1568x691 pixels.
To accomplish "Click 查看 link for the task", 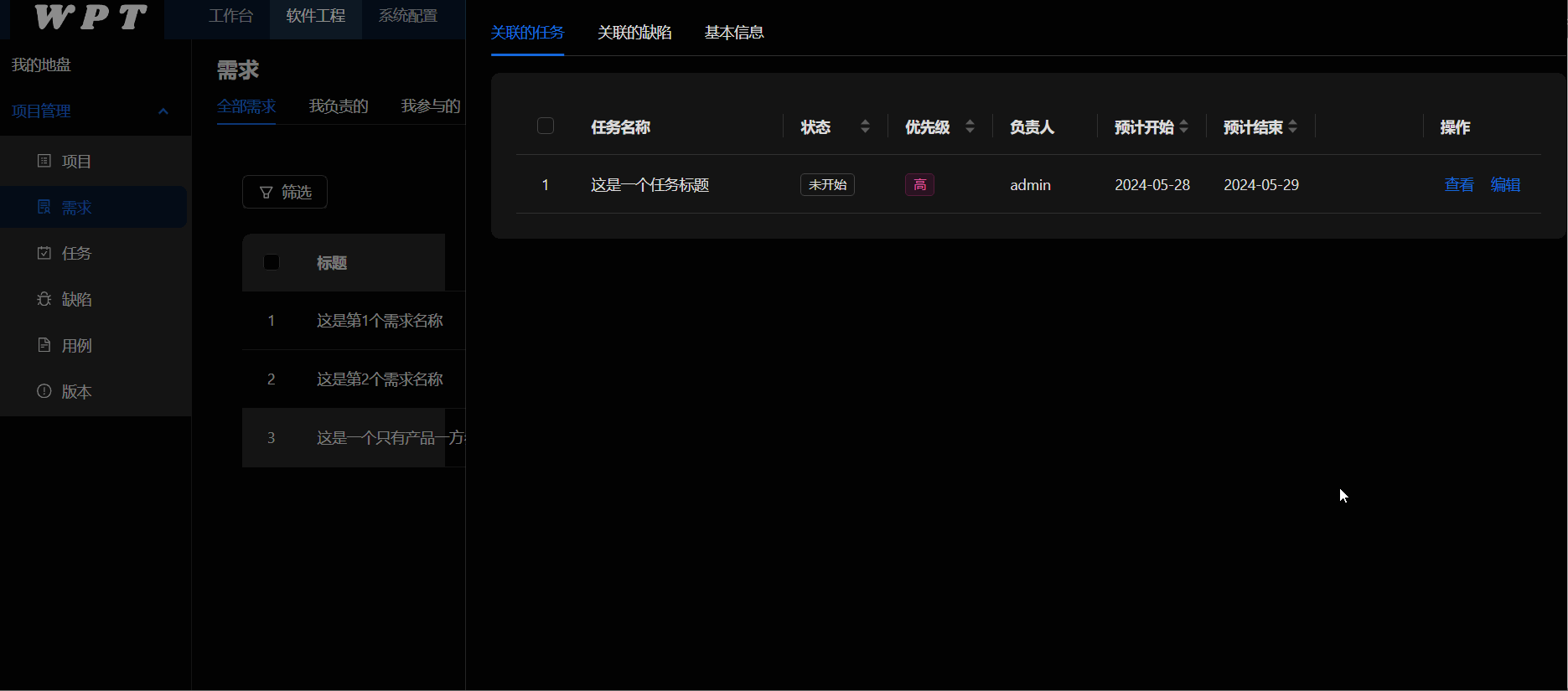I will pyautogui.click(x=1459, y=185).
